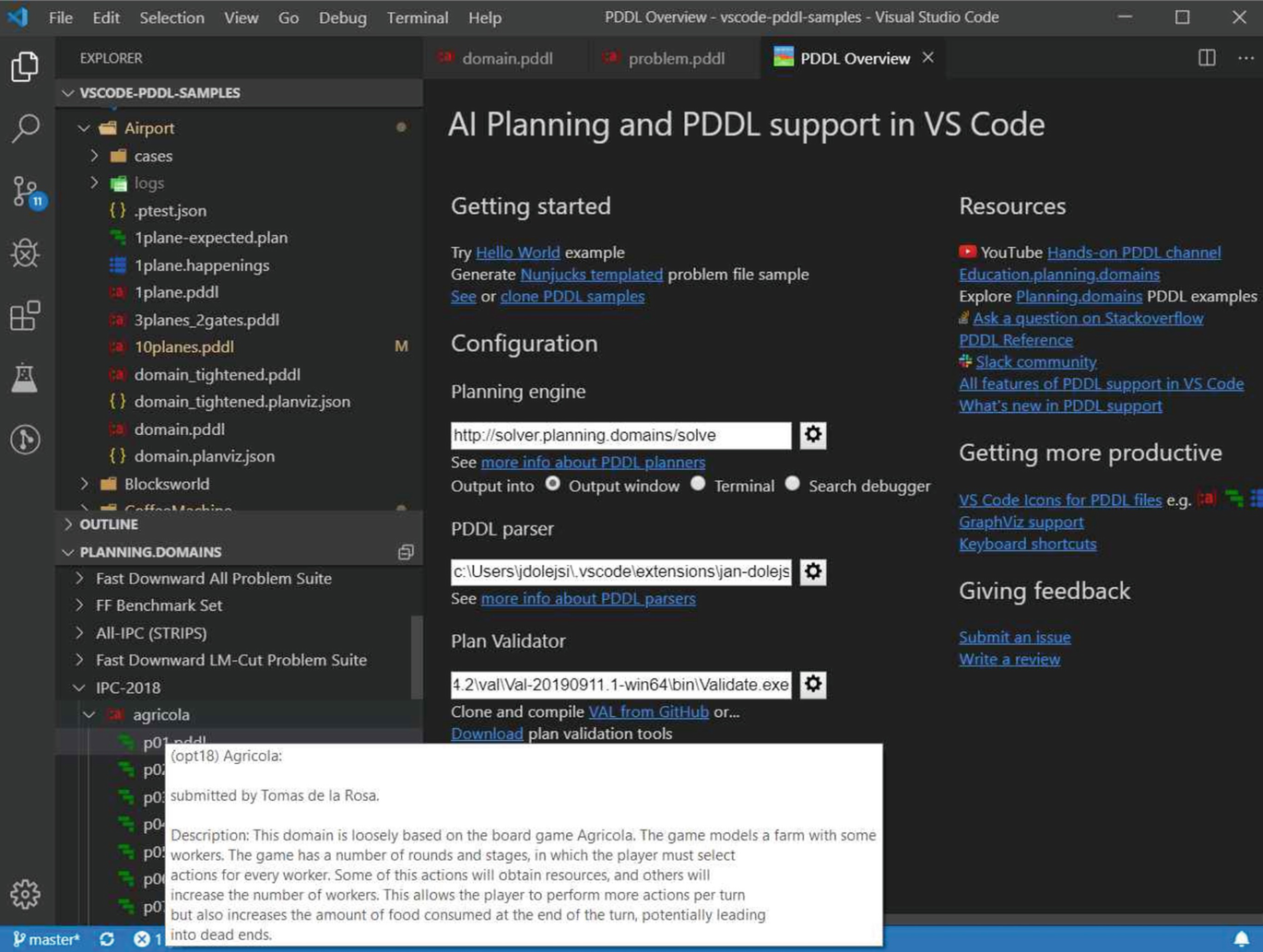The image size is (1263, 952).
Task: Open the Explorer view in activity bar
Action: tap(25, 66)
